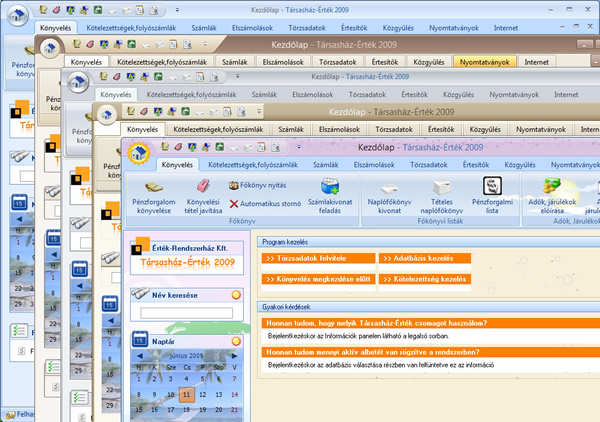Screen dimensions: 600x422
Task: Run Automatikus stornó red X command
Action: click(265, 204)
